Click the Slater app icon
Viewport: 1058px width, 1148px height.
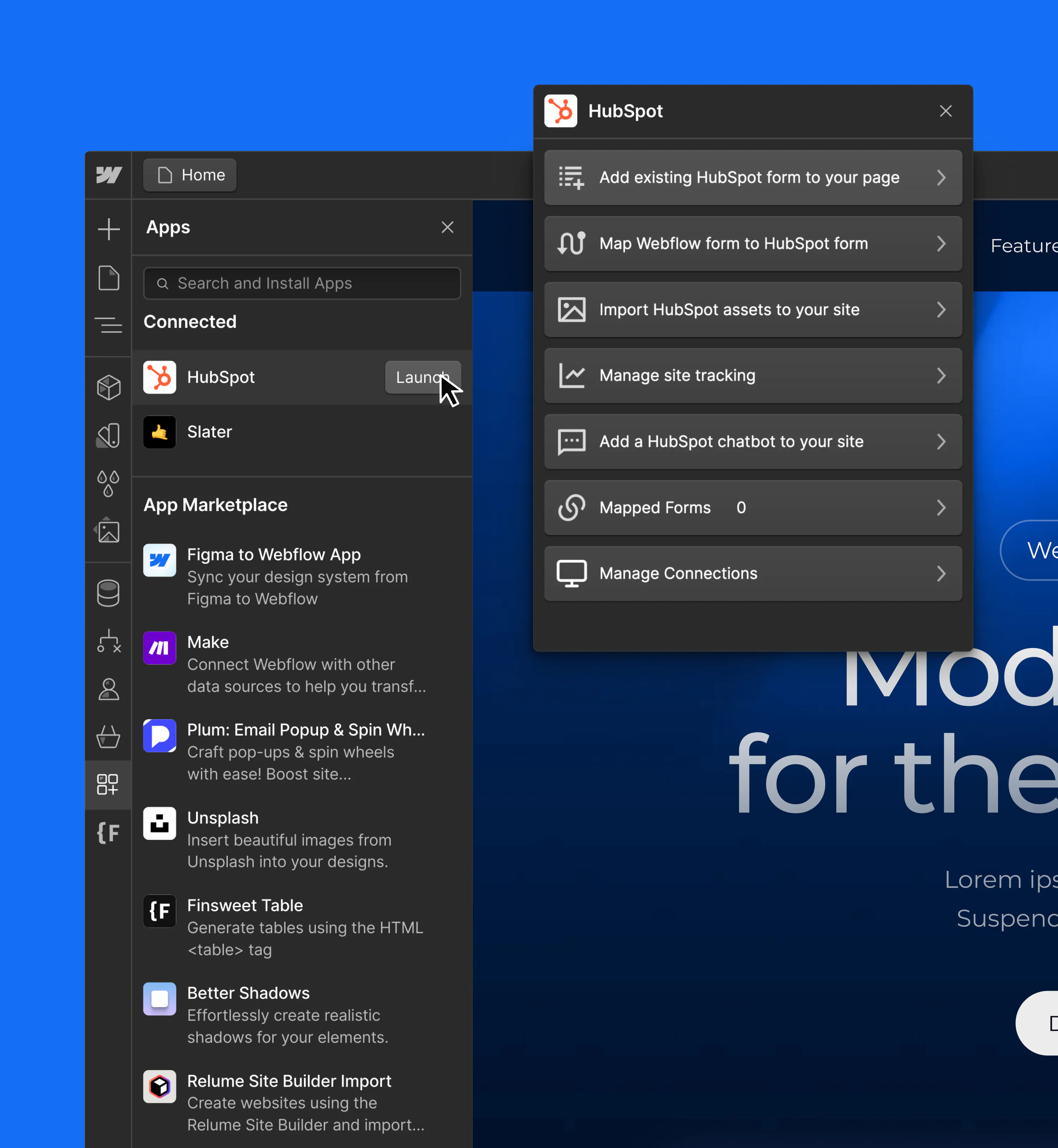click(x=160, y=432)
